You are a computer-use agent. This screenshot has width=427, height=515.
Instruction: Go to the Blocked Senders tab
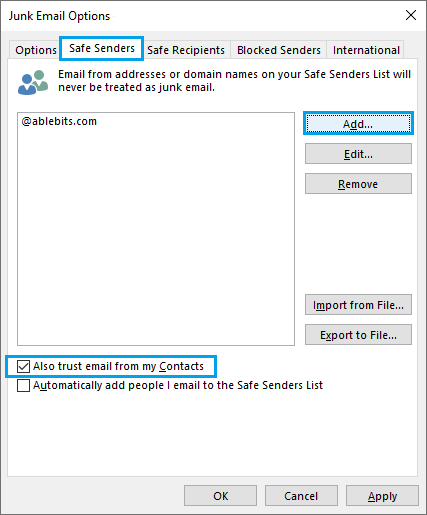pos(279,50)
